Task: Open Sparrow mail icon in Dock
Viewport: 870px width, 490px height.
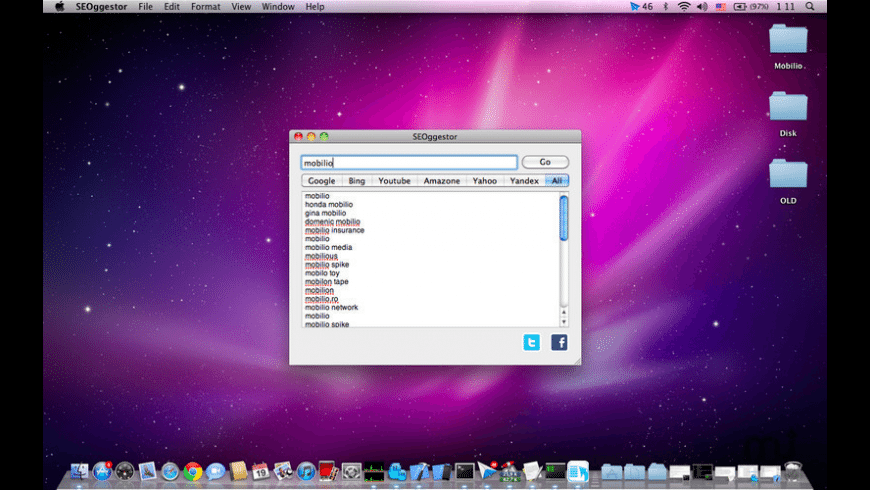Action: pyautogui.click(x=488, y=472)
